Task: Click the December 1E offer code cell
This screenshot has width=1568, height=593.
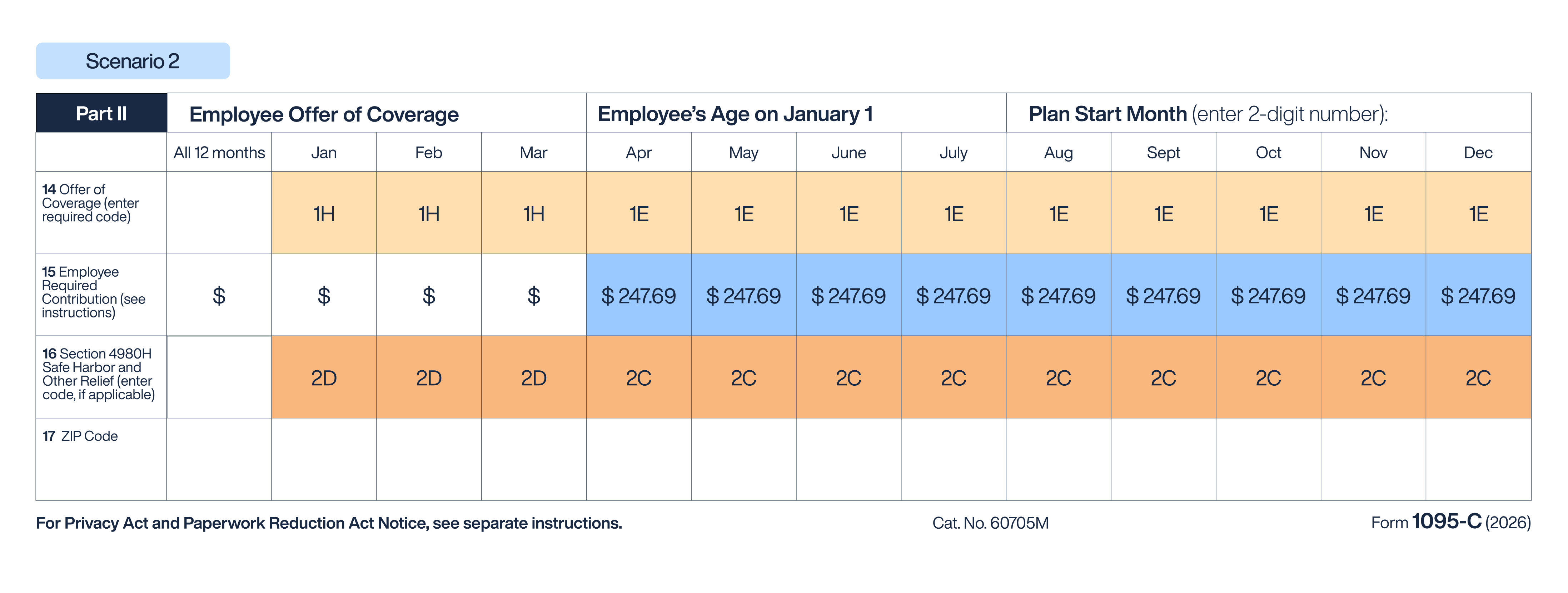Action: coord(1478,213)
